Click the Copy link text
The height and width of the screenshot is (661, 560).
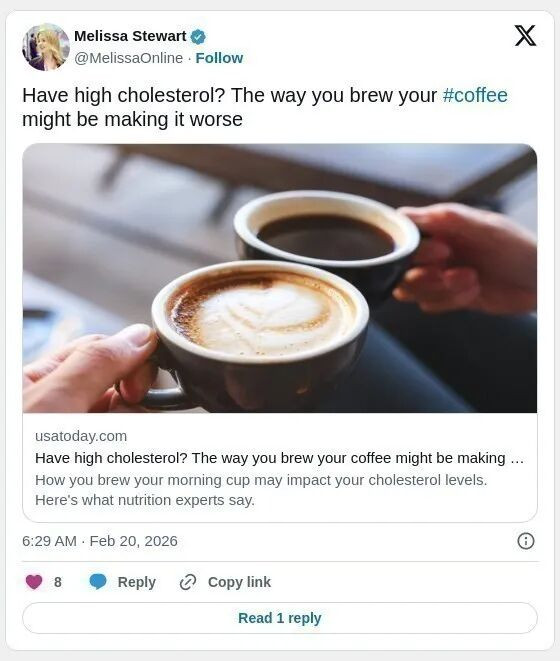tap(239, 582)
